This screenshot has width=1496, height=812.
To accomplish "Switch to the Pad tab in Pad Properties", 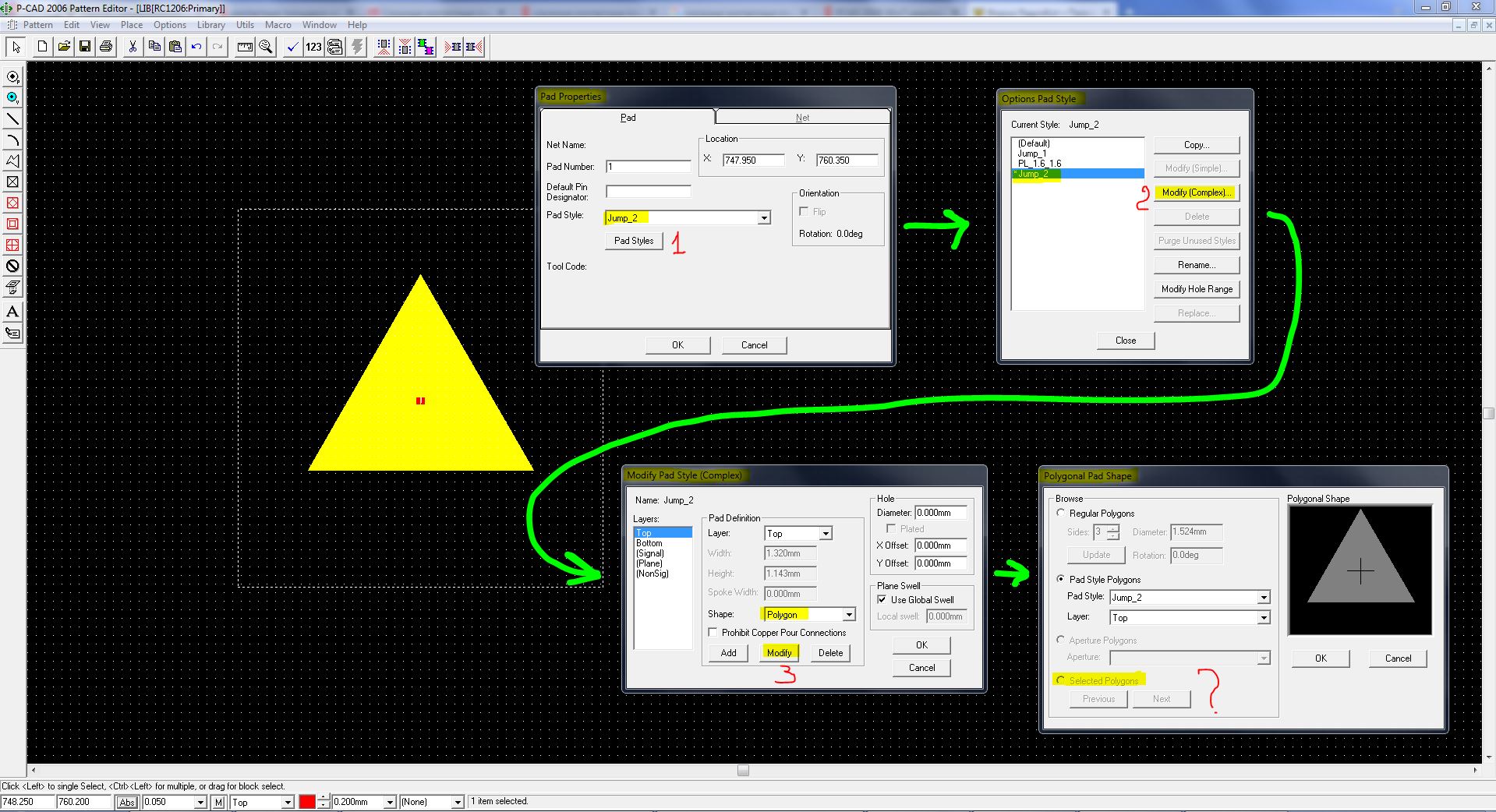I will point(628,117).
